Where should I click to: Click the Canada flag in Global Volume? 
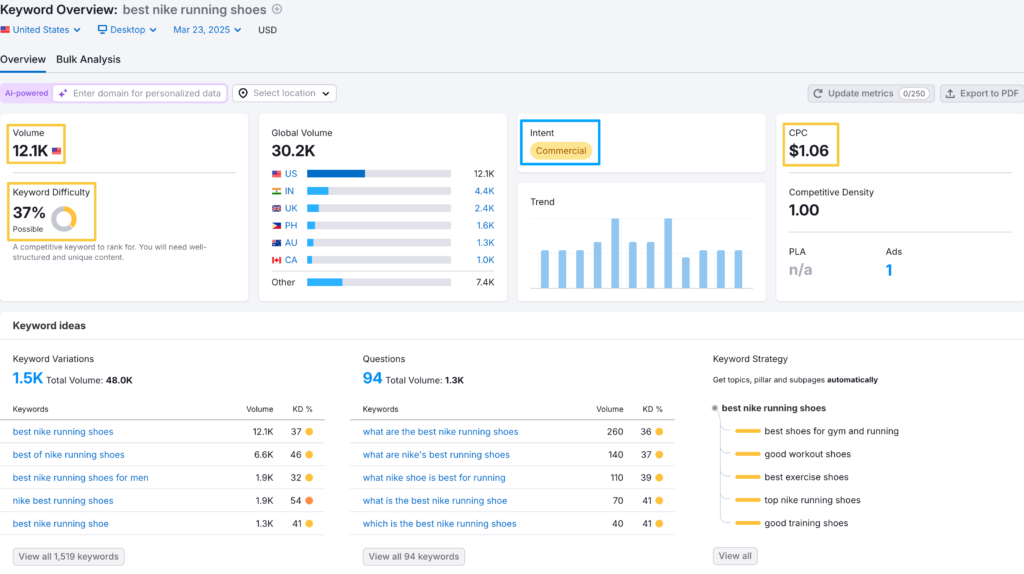tap(276, 260)
